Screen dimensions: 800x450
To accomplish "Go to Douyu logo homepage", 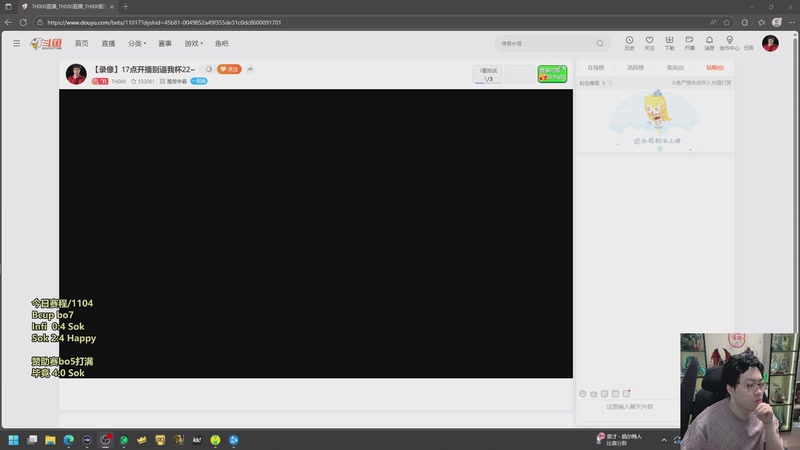I will tap(46, 43).
